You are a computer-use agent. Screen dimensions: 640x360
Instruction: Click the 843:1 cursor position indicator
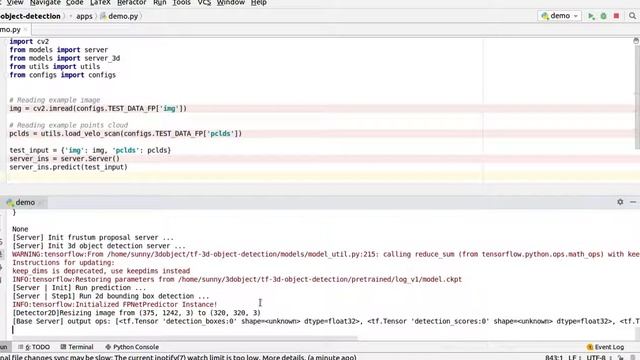pyautogui.click(x=554, y=358)
